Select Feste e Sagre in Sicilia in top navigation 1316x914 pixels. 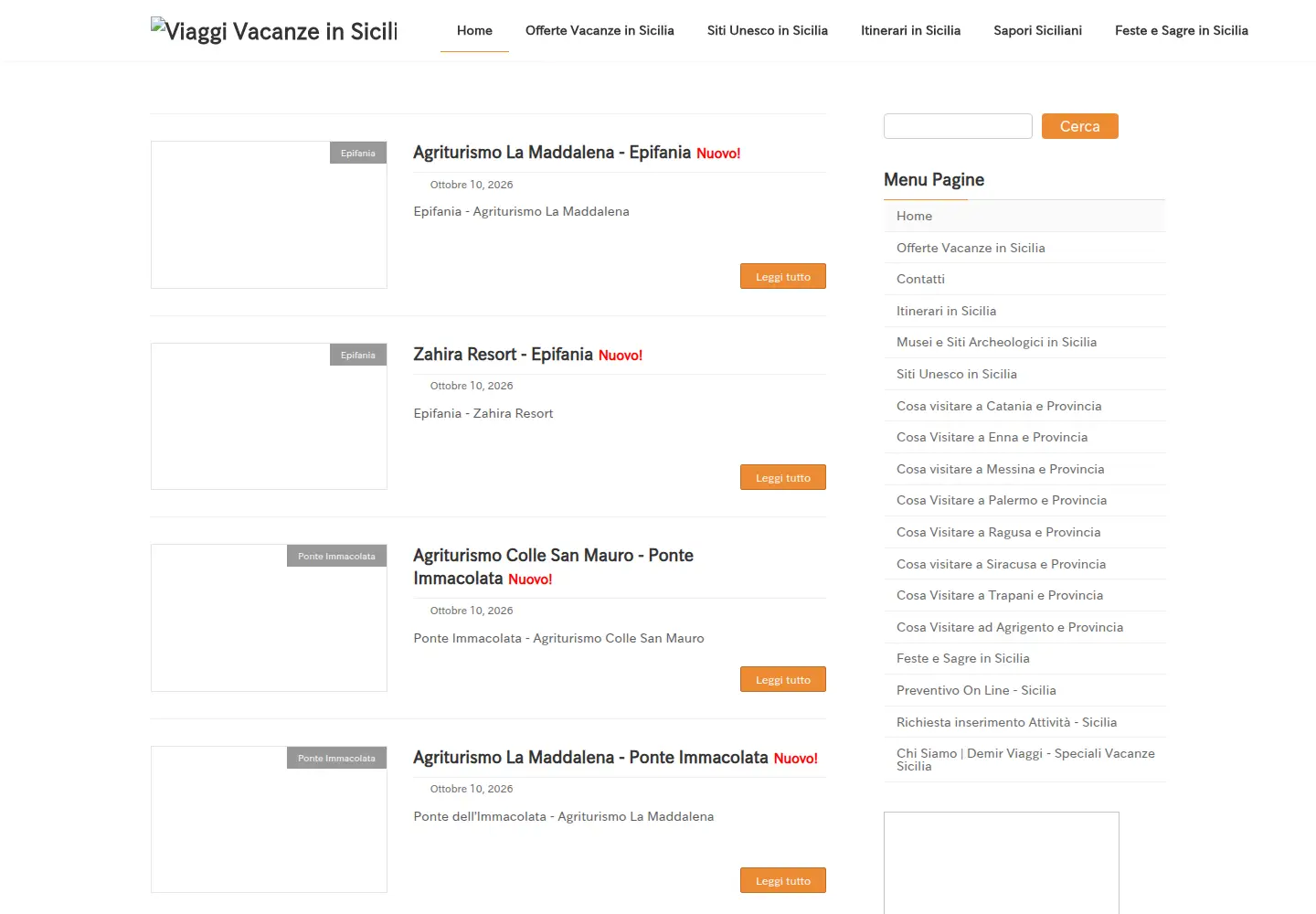click(x=1181, y=30)
